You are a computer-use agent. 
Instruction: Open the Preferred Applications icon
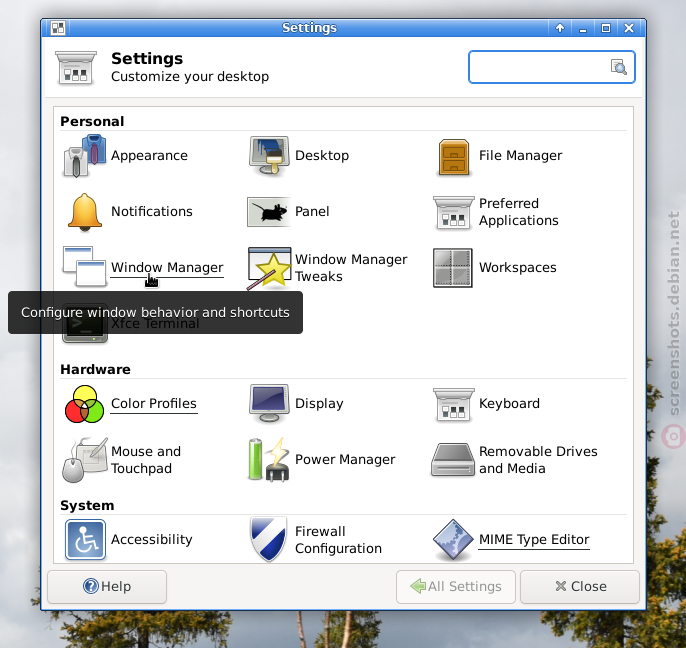point(454,213)
